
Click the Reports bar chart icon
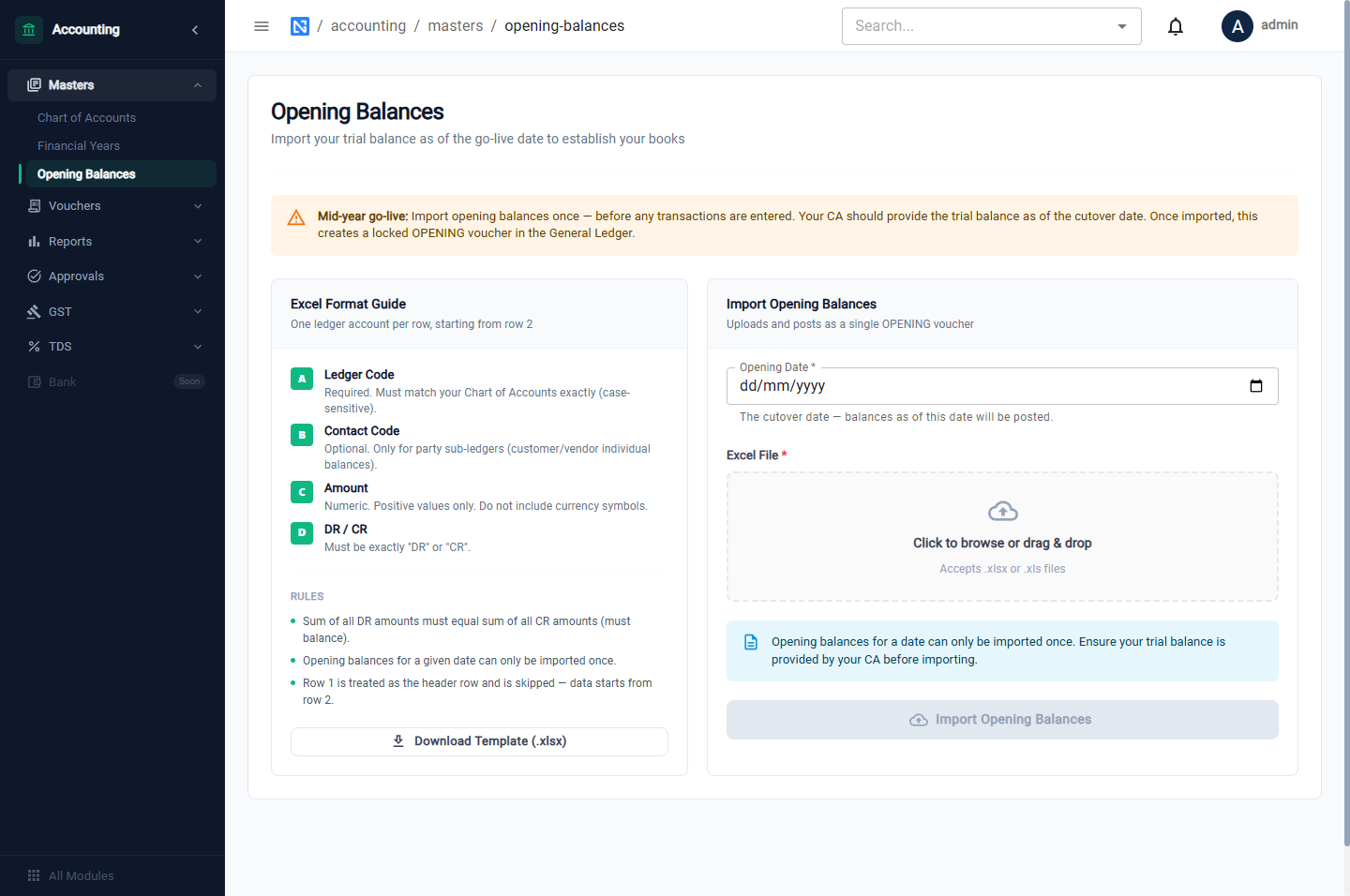coord(35,242)
